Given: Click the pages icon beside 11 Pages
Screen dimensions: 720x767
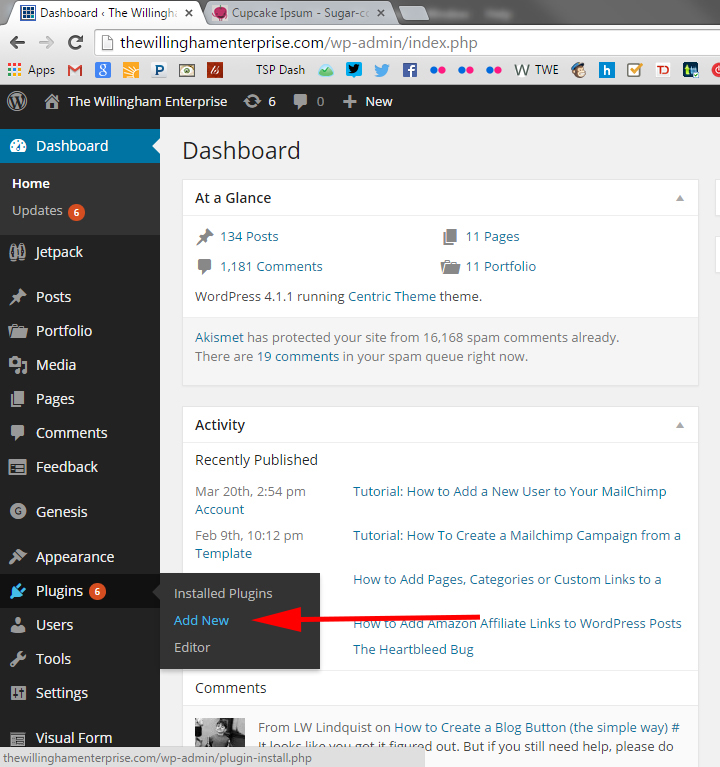Looking at the screenshot, I should click(x=450, y=237).
